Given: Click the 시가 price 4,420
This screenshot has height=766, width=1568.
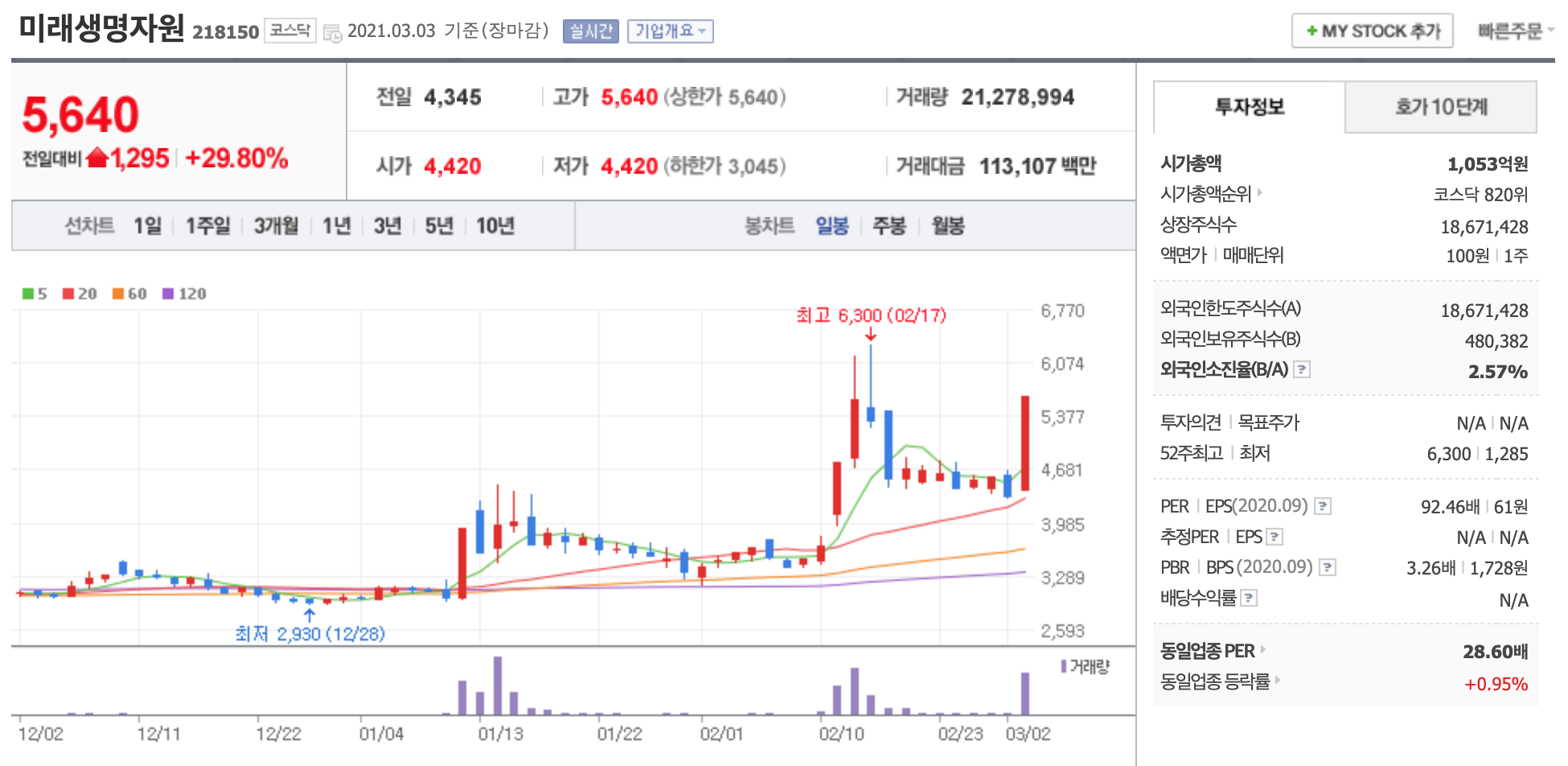Looking at the screenshot, I should click(453, 167).
